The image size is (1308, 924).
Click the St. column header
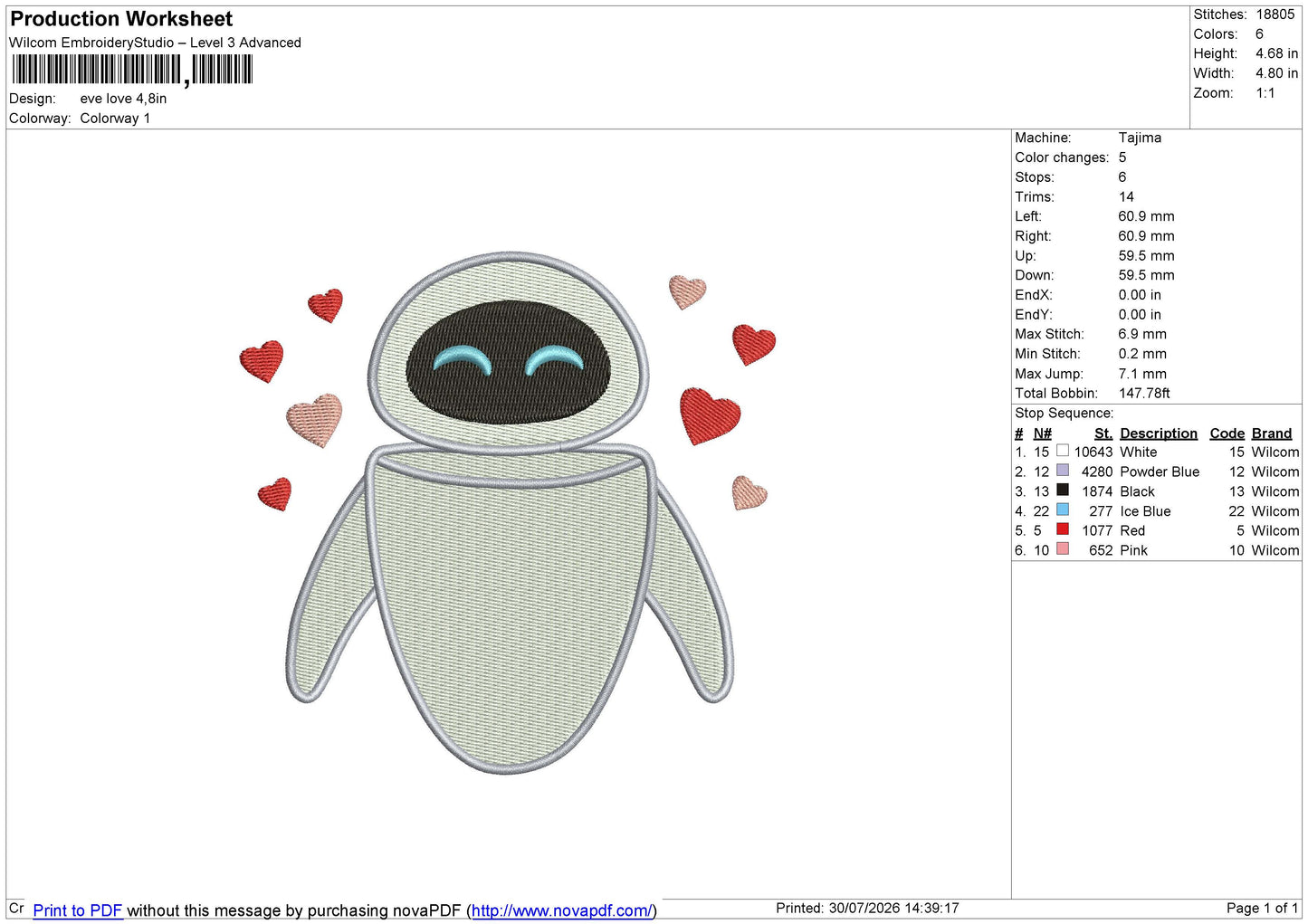(1103, 433)
